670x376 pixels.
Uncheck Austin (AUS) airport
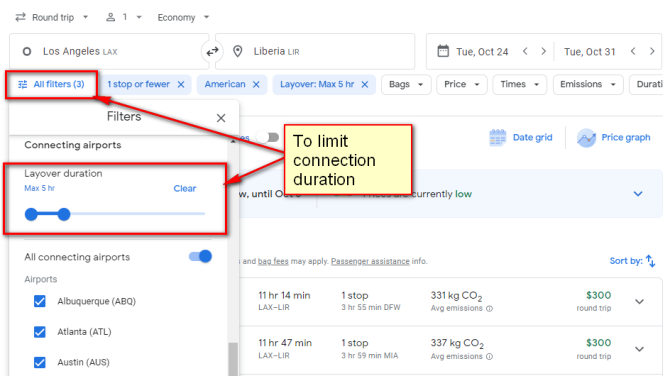click(x=40, y=362)
